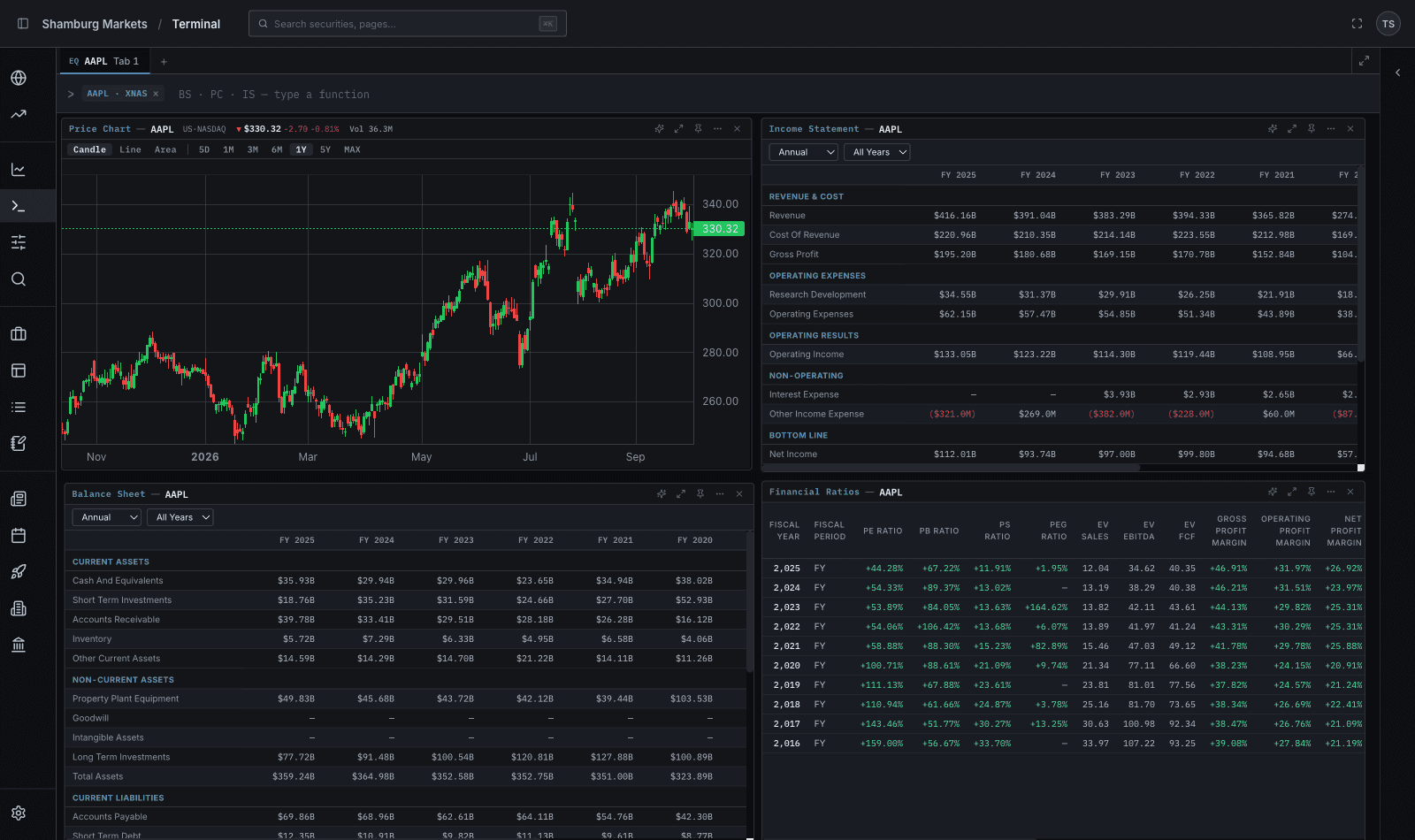Click the TS user avatar

[1388, 24]
